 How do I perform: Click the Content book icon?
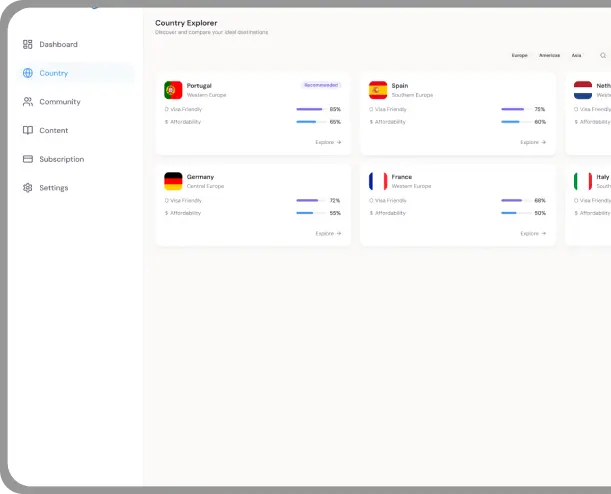pos(28,130)
